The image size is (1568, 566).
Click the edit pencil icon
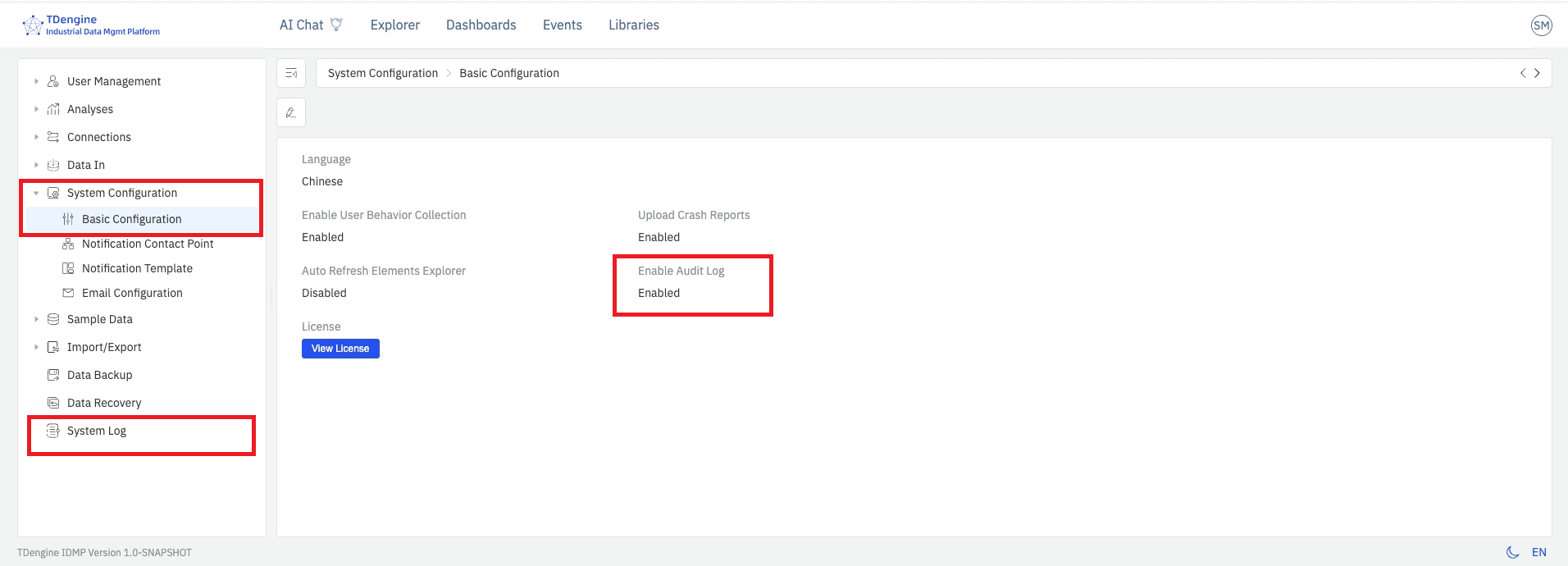click(x=291, y=112)
